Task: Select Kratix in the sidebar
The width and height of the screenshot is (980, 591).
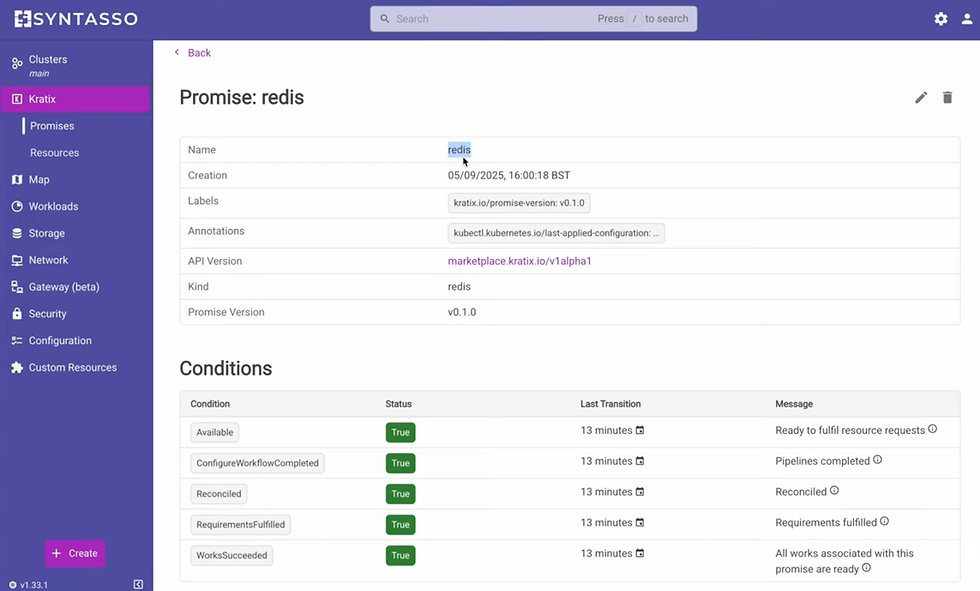Action: tap(76, 99)
